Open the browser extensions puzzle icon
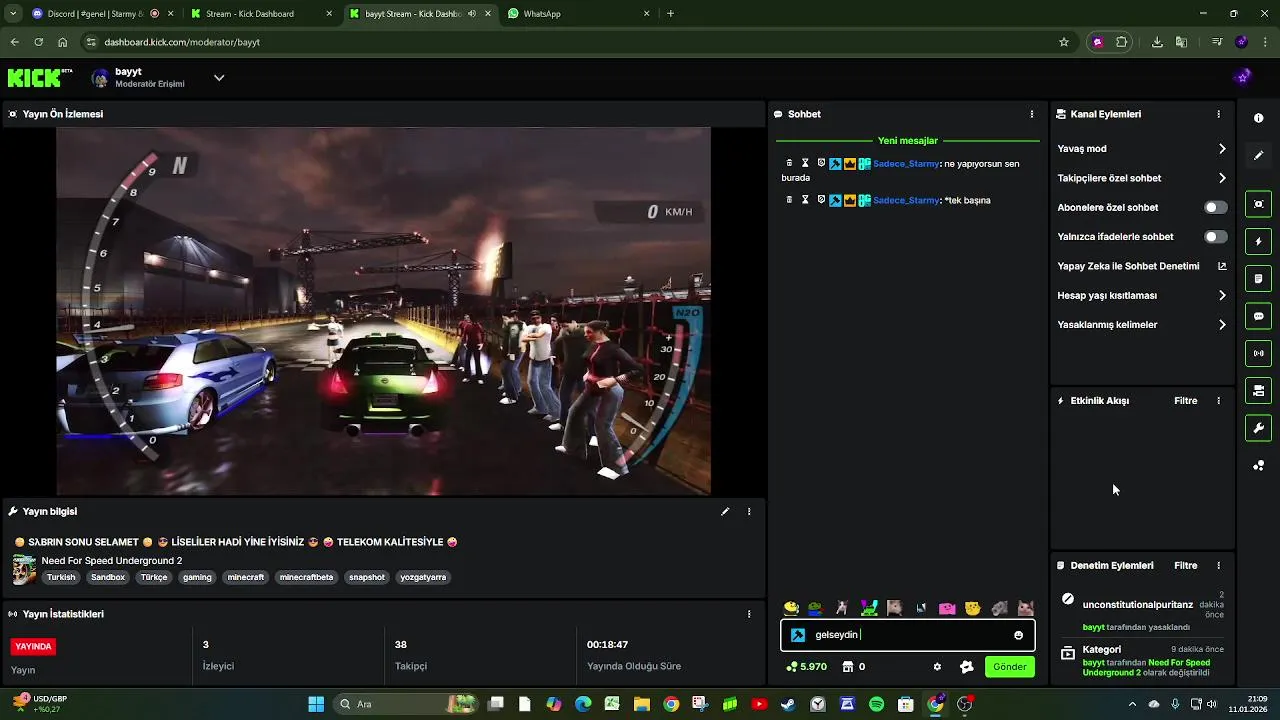The image size is (1280, 720). [1121, 42]
